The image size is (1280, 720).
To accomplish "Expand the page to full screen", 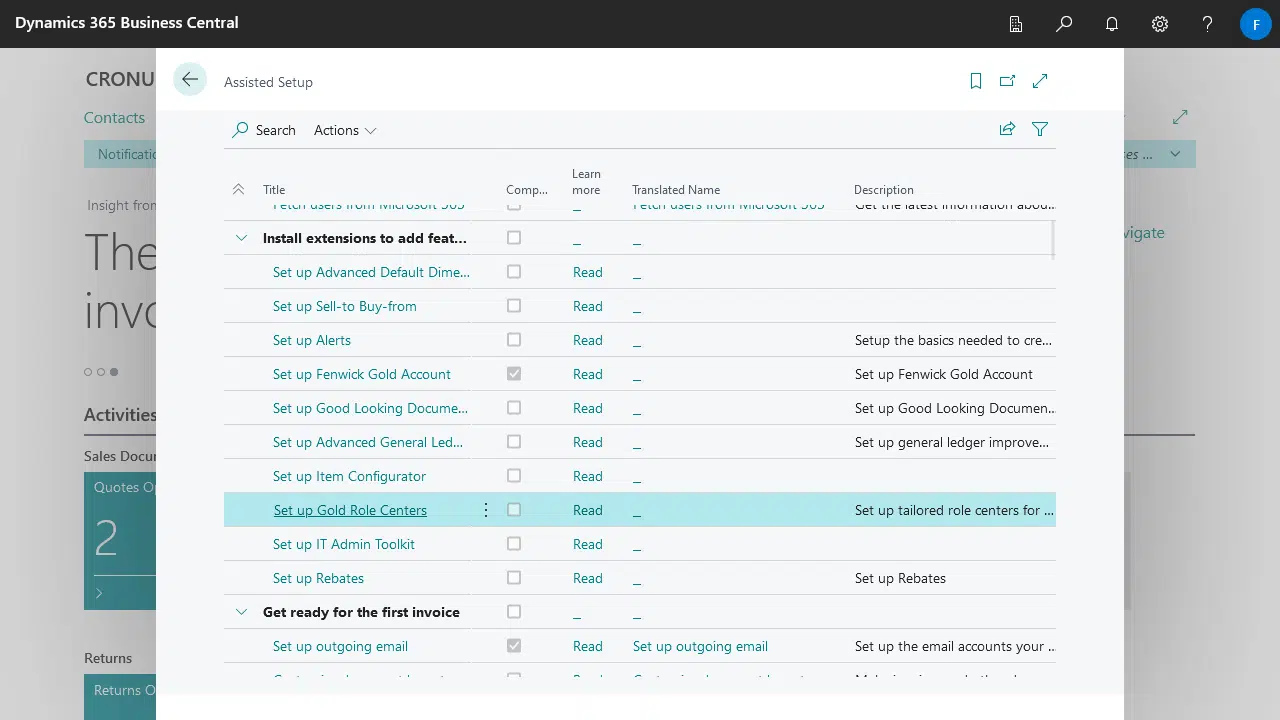I will pos(1040,81).
